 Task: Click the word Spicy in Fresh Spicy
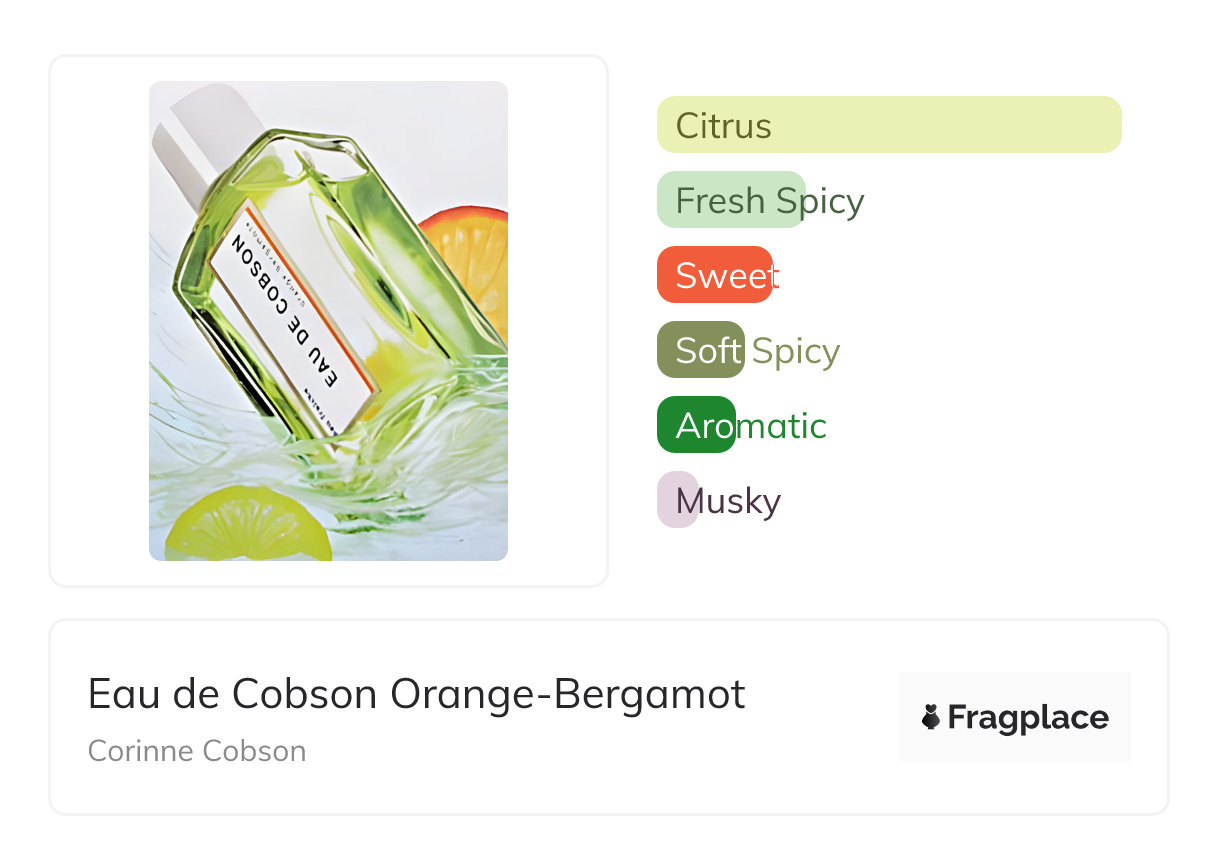pyautogui.click(x=820, y=201)
